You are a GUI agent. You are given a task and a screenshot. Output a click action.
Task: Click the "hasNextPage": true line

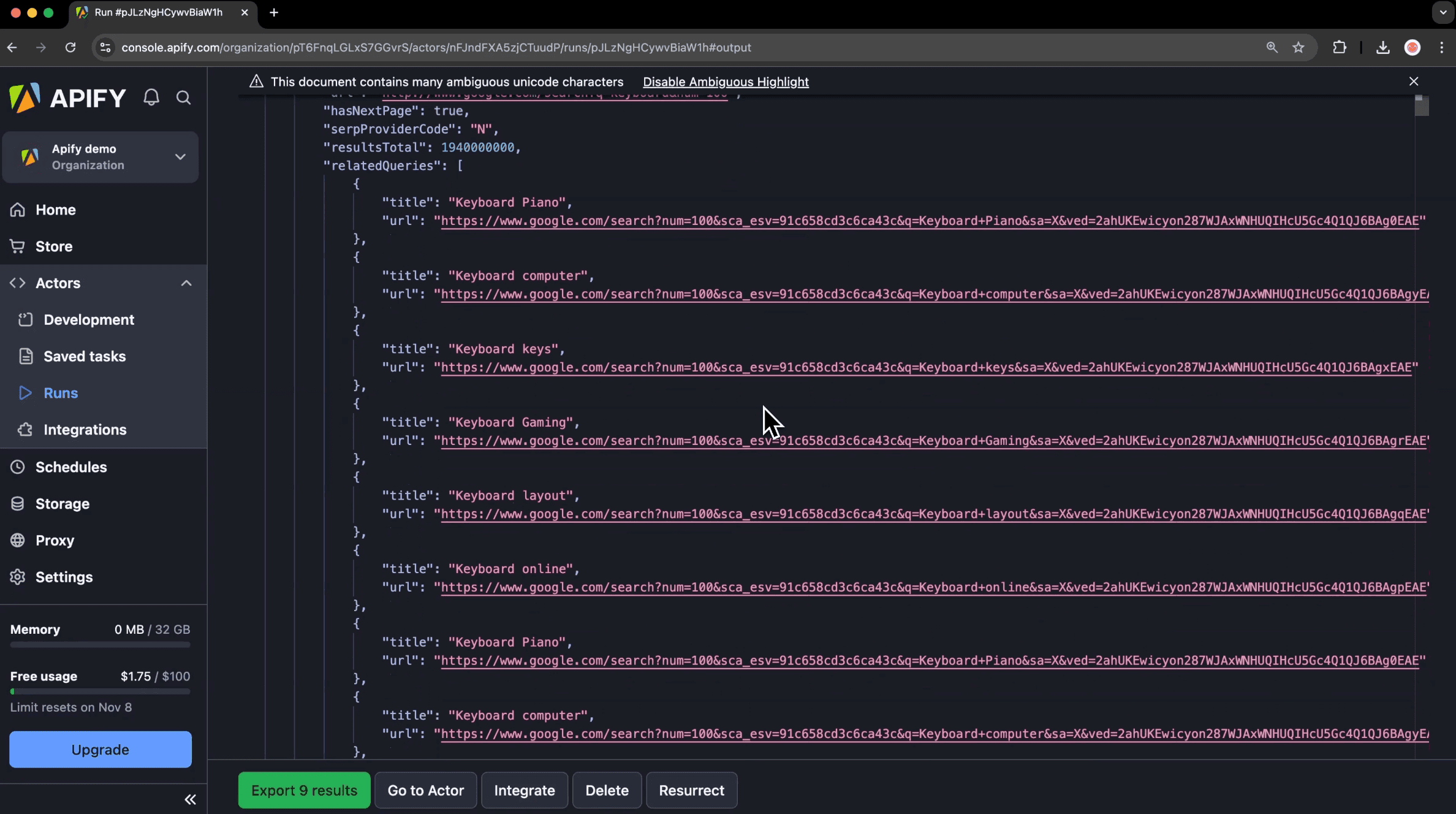396,111
